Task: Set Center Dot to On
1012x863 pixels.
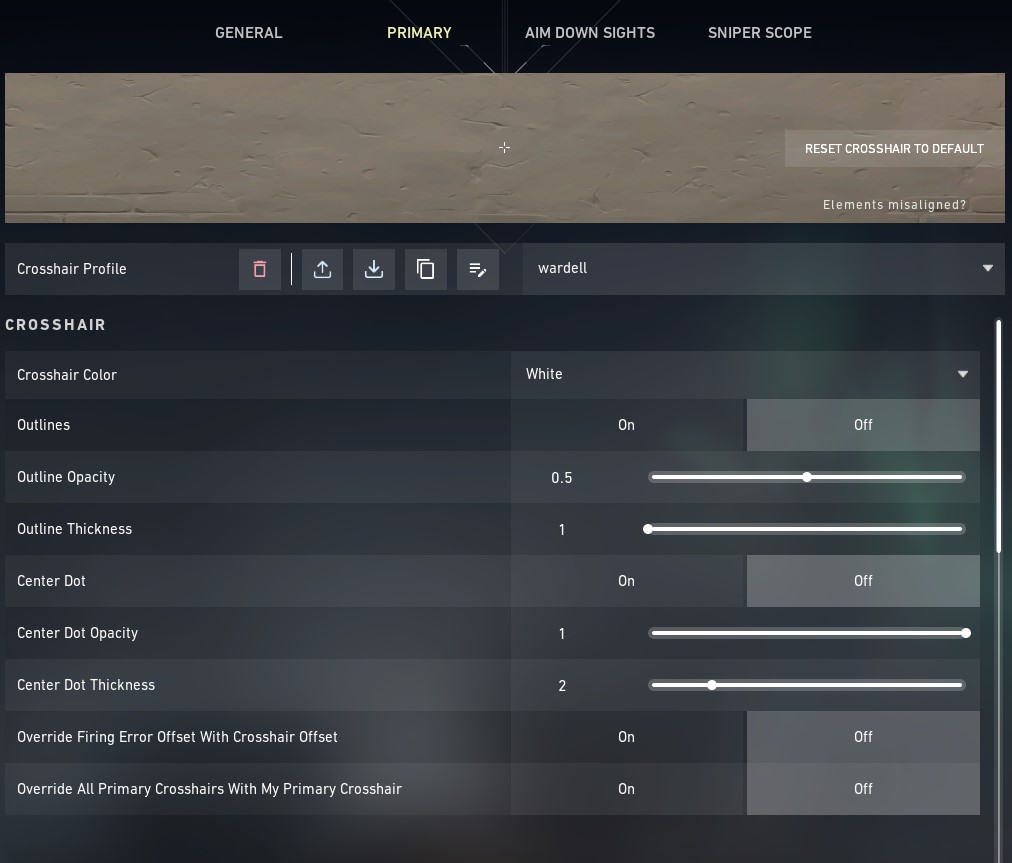Action: pyautogui.click(x=628, y=581)
